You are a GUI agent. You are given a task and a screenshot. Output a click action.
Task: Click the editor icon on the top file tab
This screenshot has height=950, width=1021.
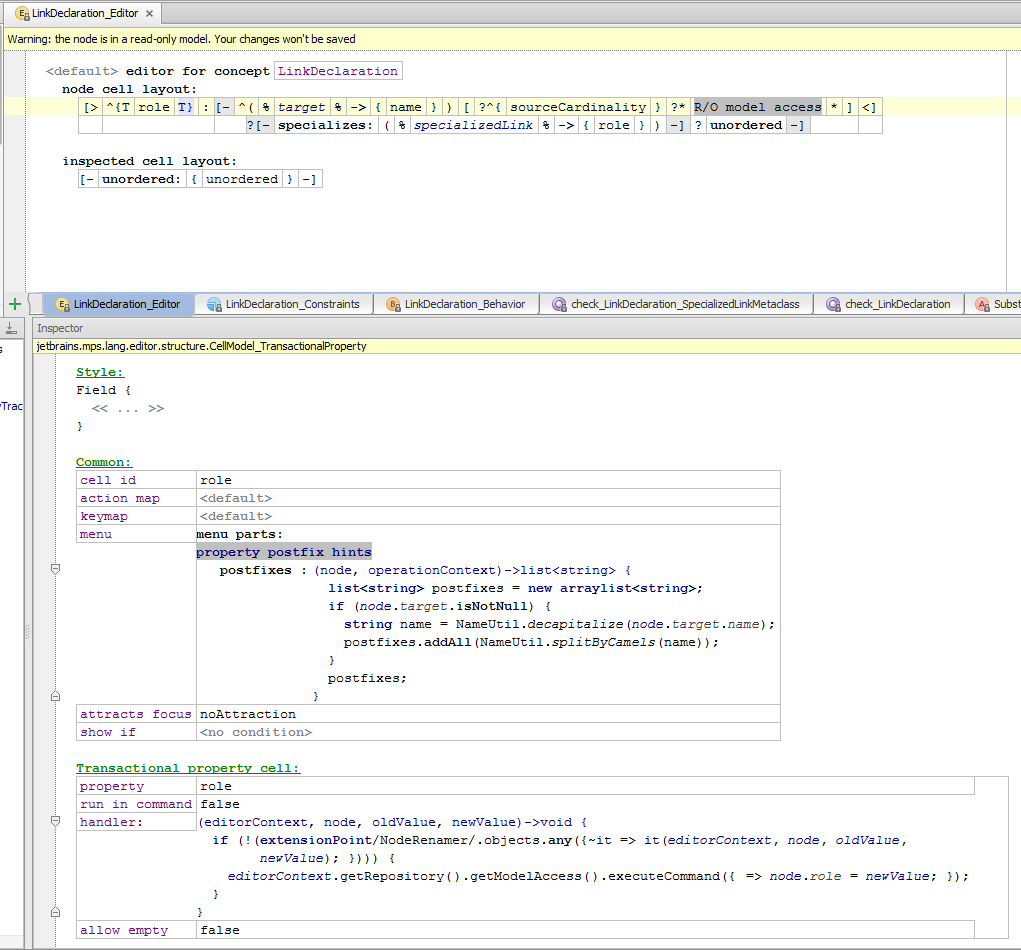click(21, 14)
